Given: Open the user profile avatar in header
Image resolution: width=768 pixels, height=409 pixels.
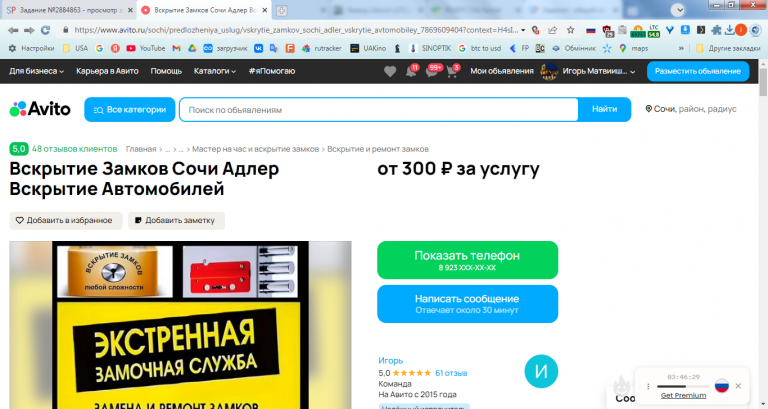Looking at the screenshot, I should [x=549, y=71].
